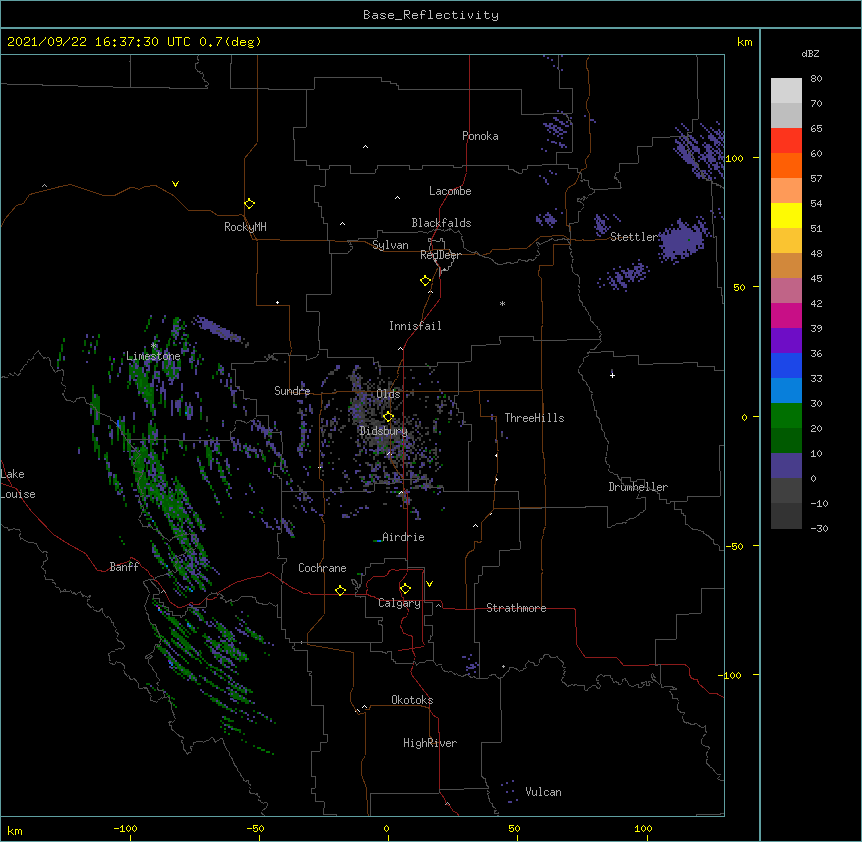Select the light gray 70-80 dBZ legend swatch

pos(786,91)
